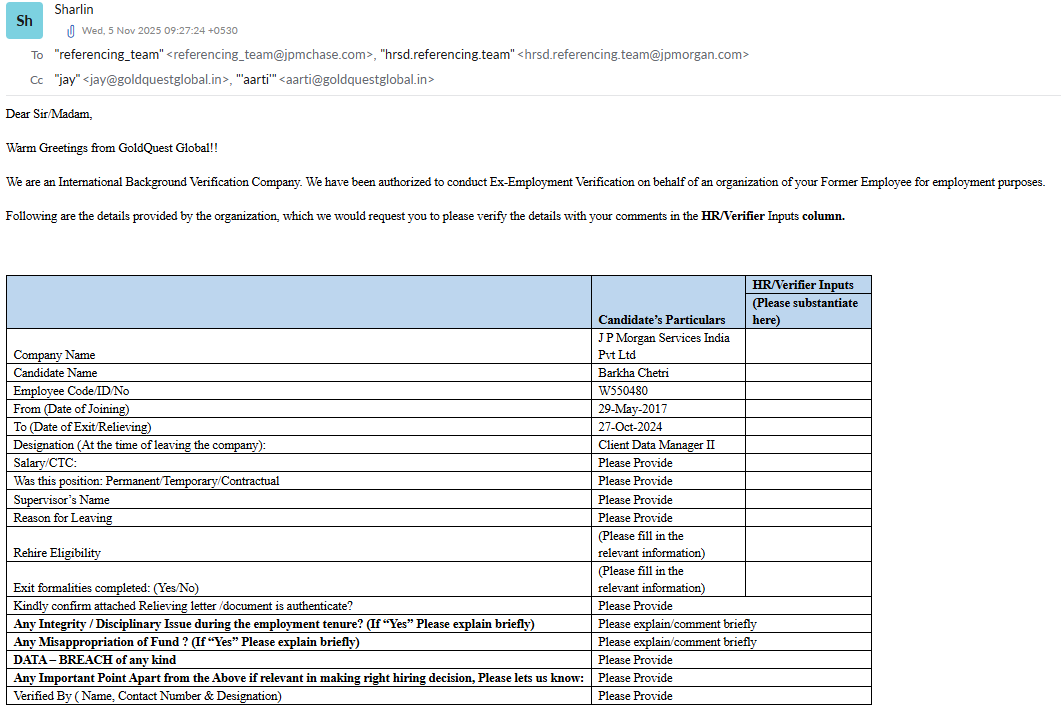Select recipient referencing_team@jpmchase.com
Viewport: 1061px width, 713px height.
click(270, 55)
